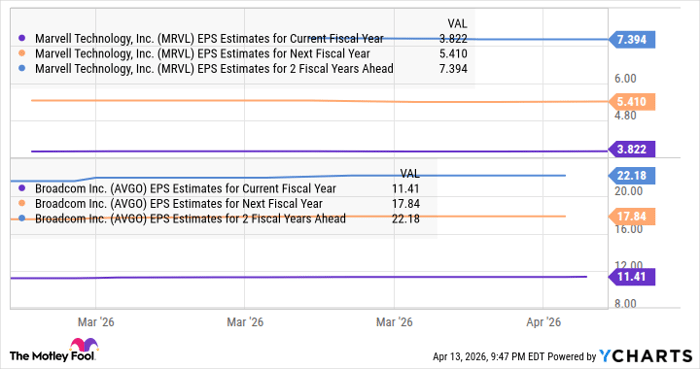Image resolution: width=700 pixels, height=369 pixels.
Task: Click the 20.00 y-axis label
Action: (629, 191)
